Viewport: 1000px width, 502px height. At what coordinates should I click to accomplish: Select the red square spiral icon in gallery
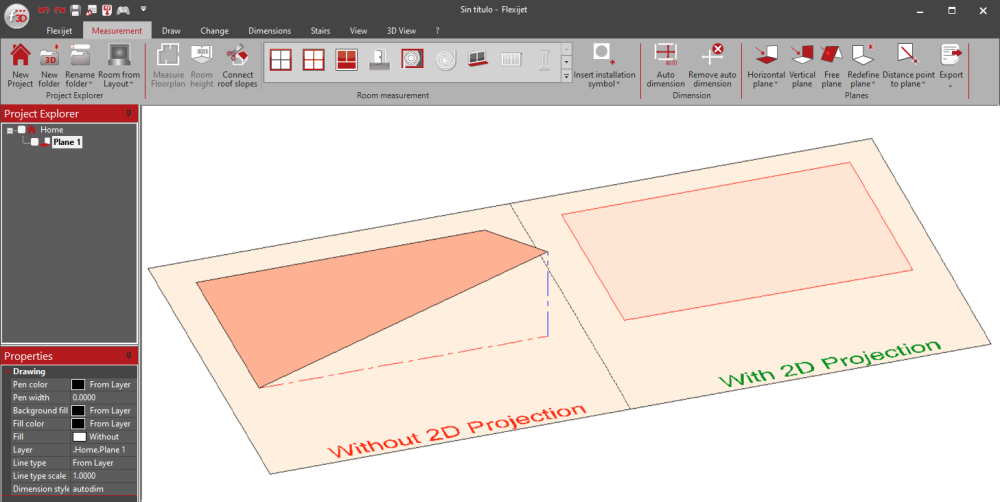click(413, 59)
